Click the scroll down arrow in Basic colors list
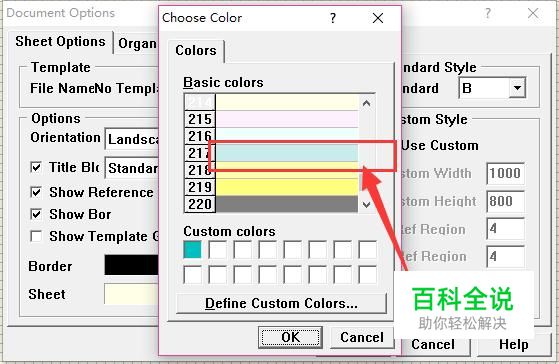Screen dimensions: 559x364 pyautogui.click(x=366, y=205)
